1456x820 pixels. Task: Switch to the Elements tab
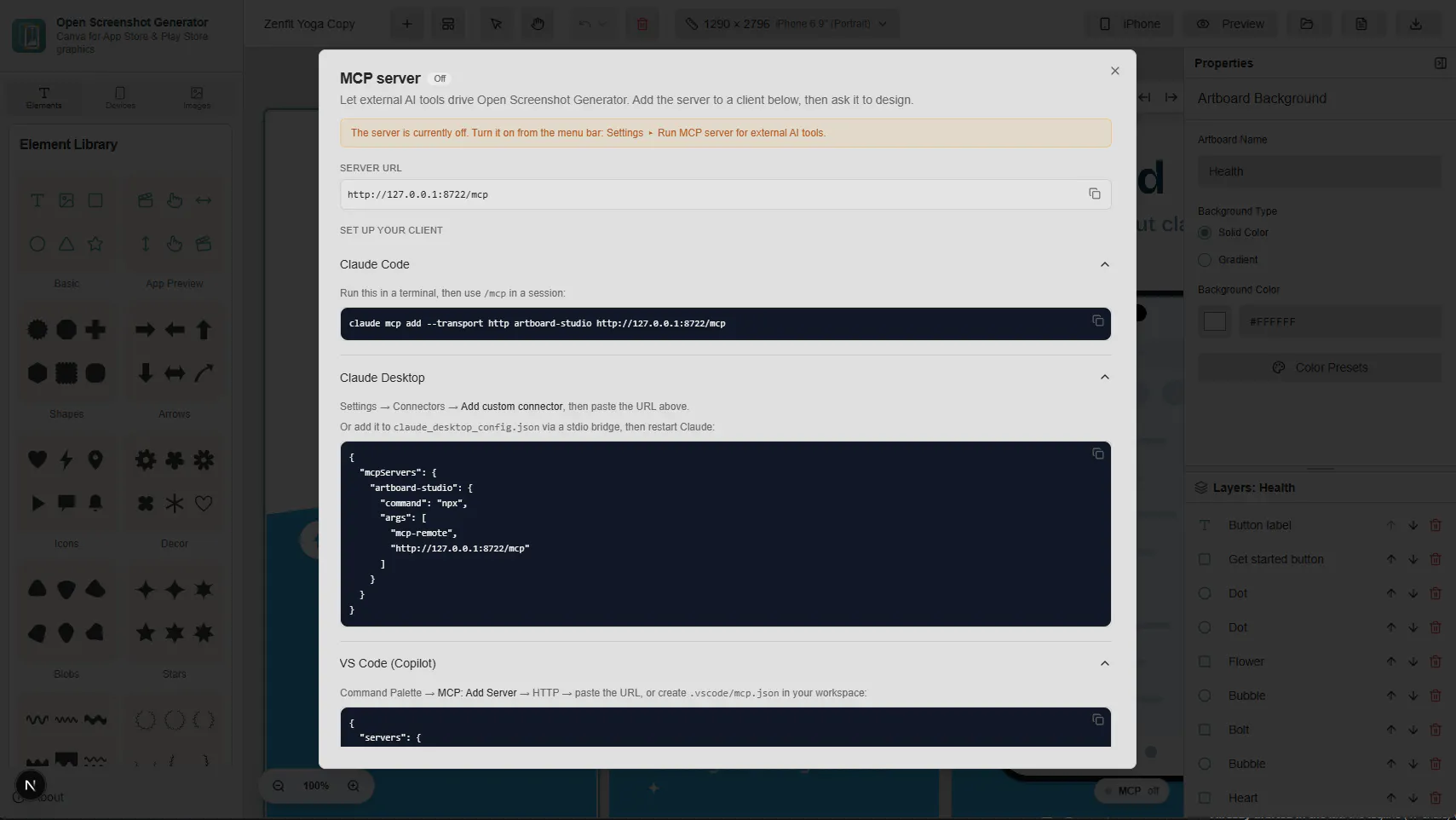point(44,97)
